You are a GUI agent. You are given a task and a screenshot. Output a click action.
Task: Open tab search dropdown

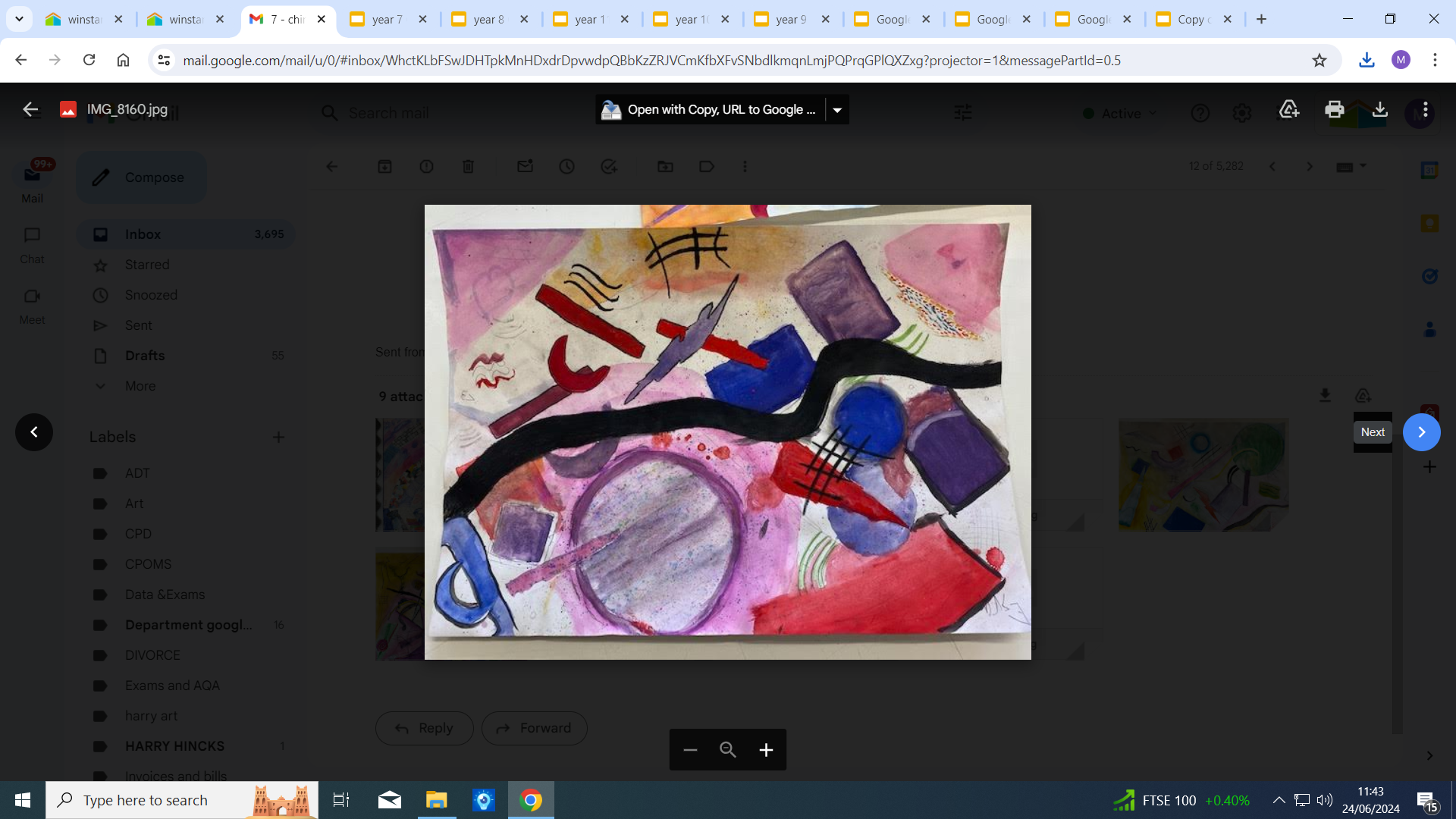coord(19,19)
